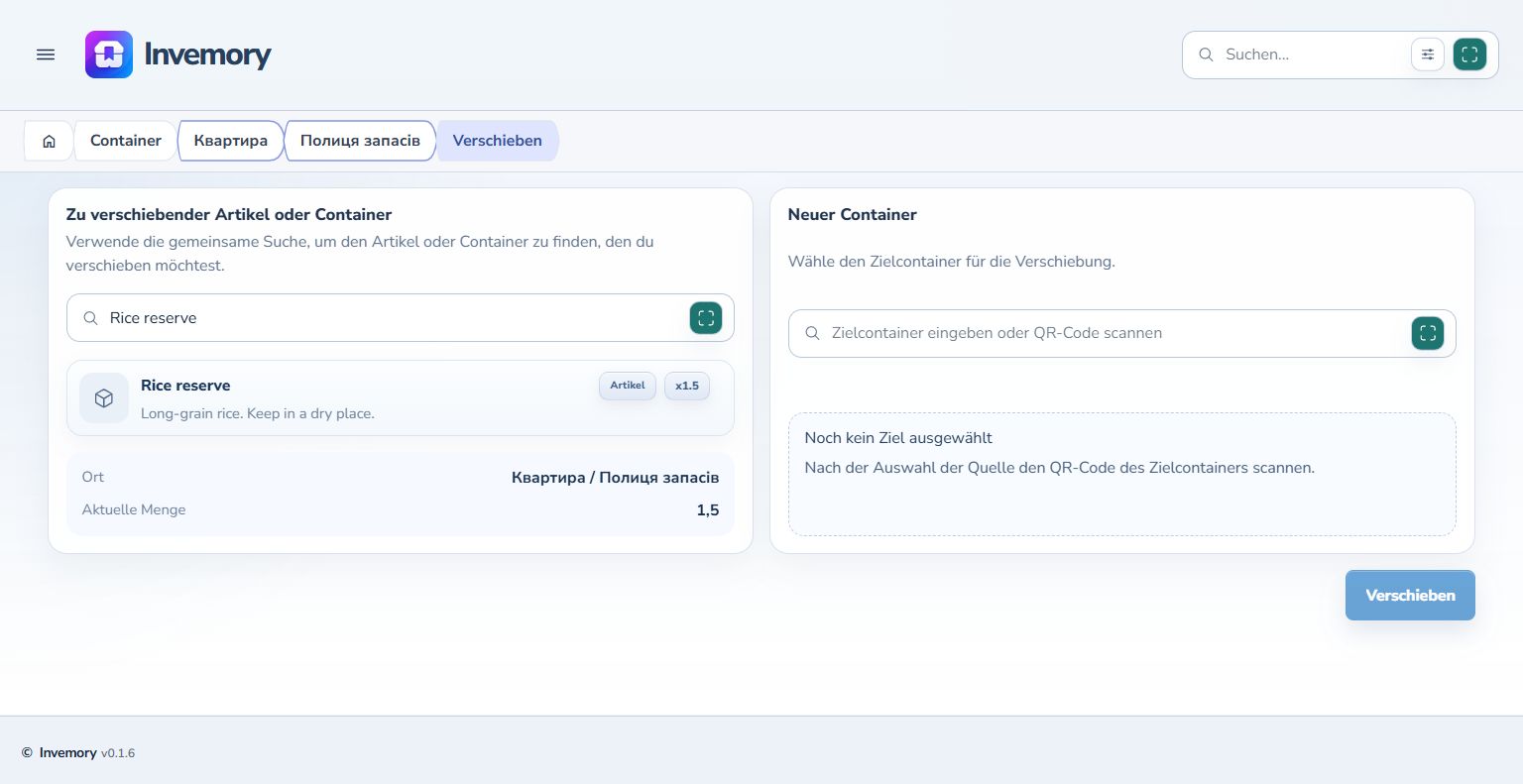Click magnifier icon in Rice reserve search
This screenshot has height=784, width=1523.
tap(90, 318)
